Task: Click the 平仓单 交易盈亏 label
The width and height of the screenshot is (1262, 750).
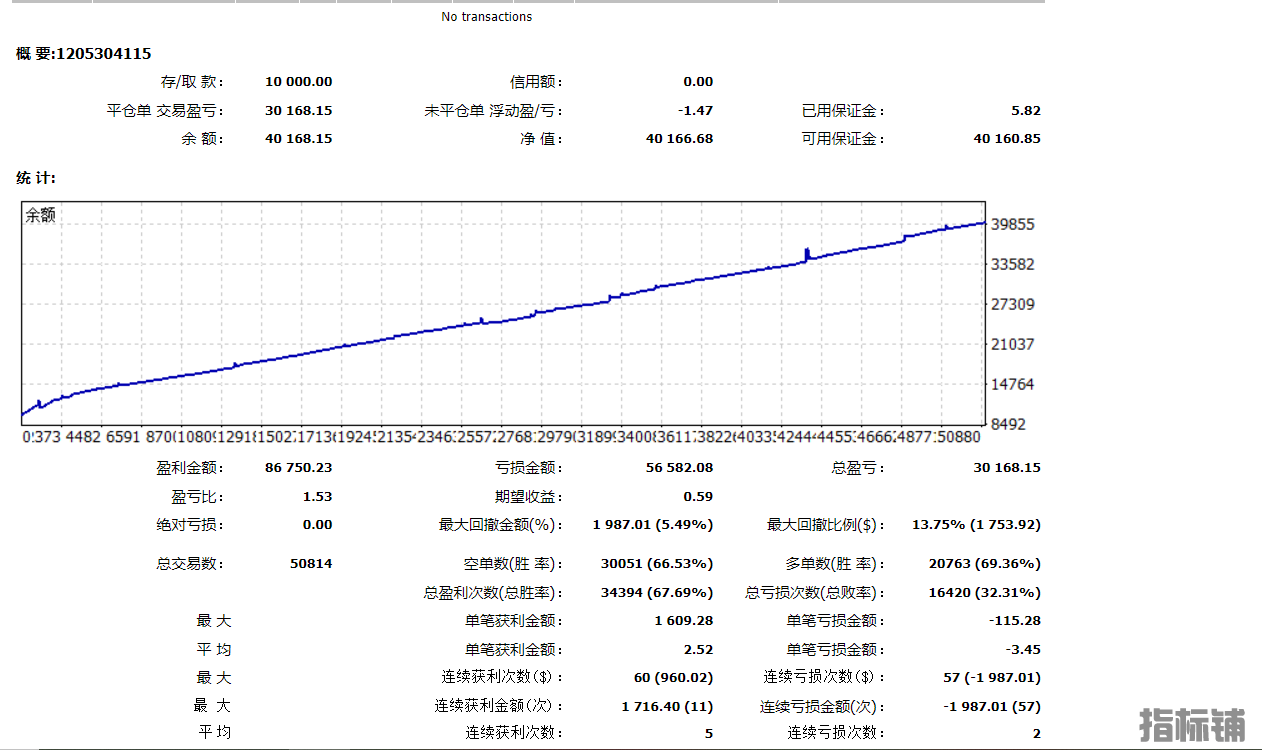Action: click(165, 111)
